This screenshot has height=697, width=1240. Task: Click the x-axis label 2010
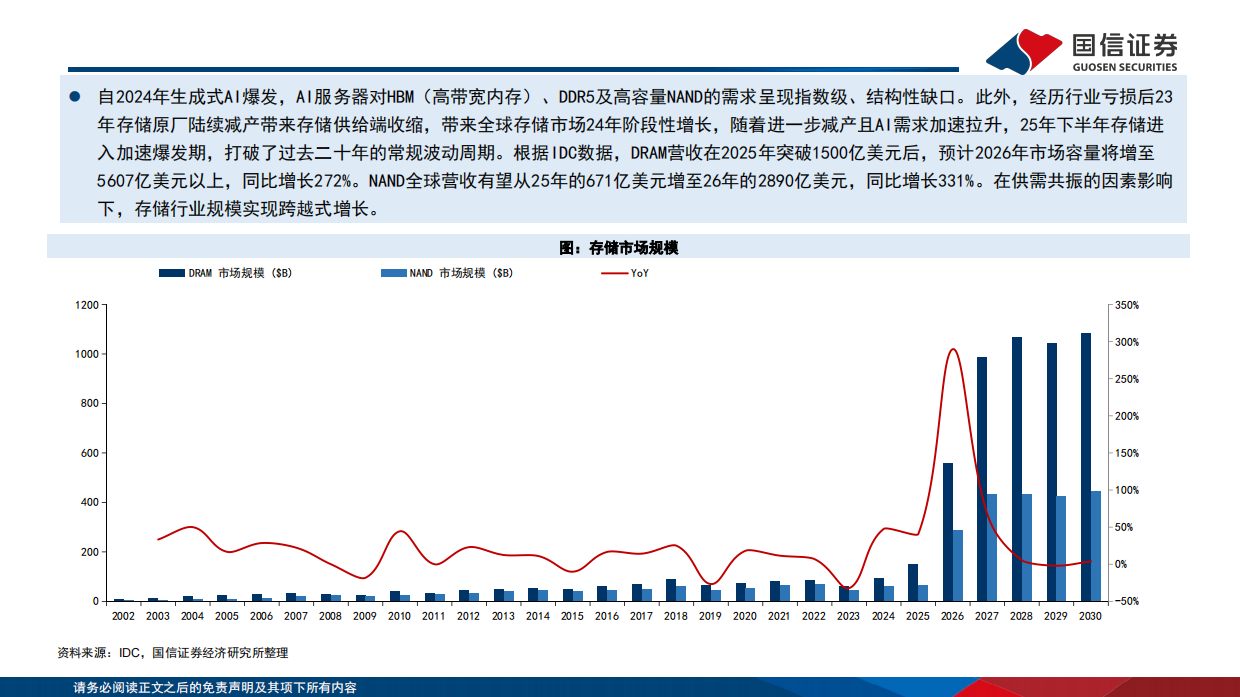point(400,616)
